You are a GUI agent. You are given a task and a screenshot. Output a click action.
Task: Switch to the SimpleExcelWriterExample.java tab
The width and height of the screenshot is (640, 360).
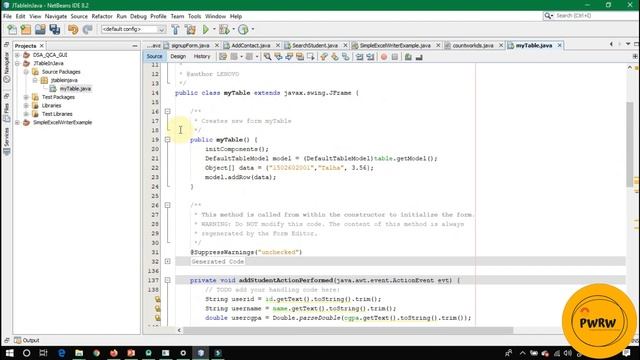(x=395, y=45)
